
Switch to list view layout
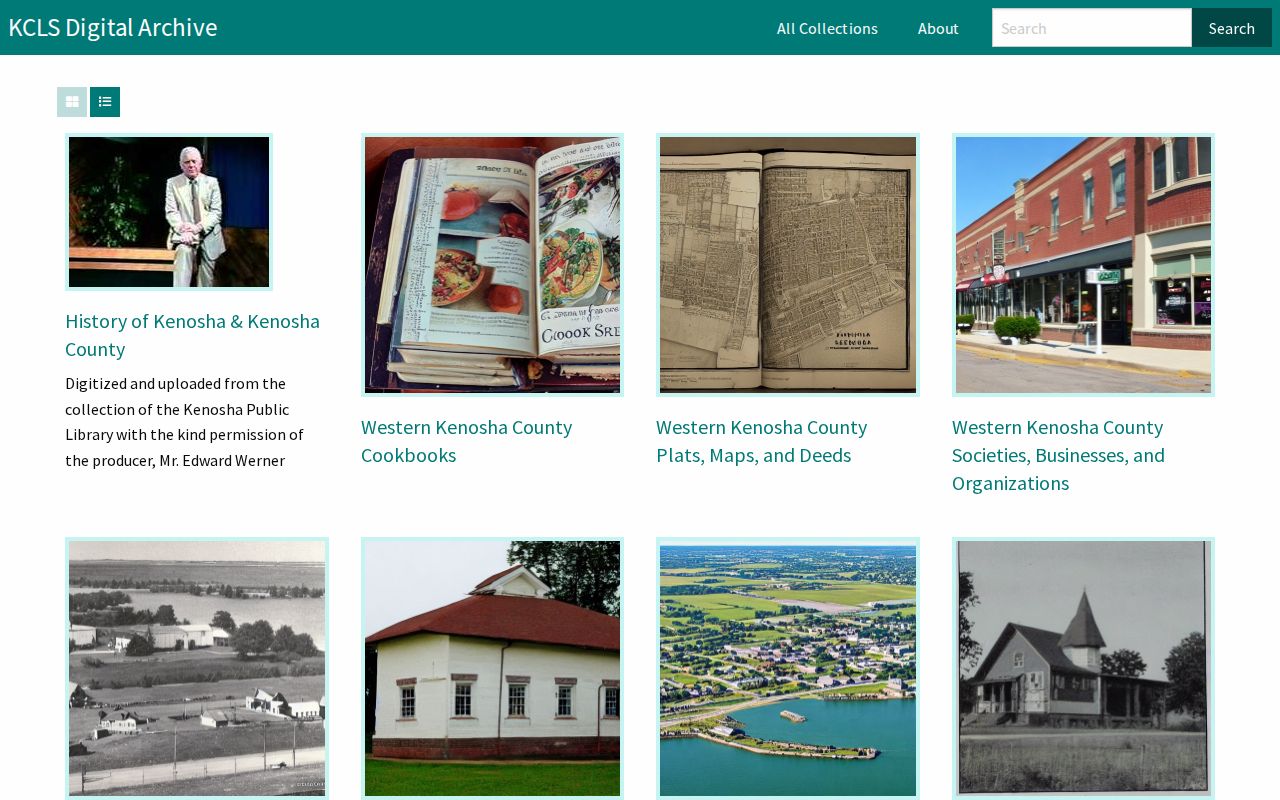pos(105,102)
